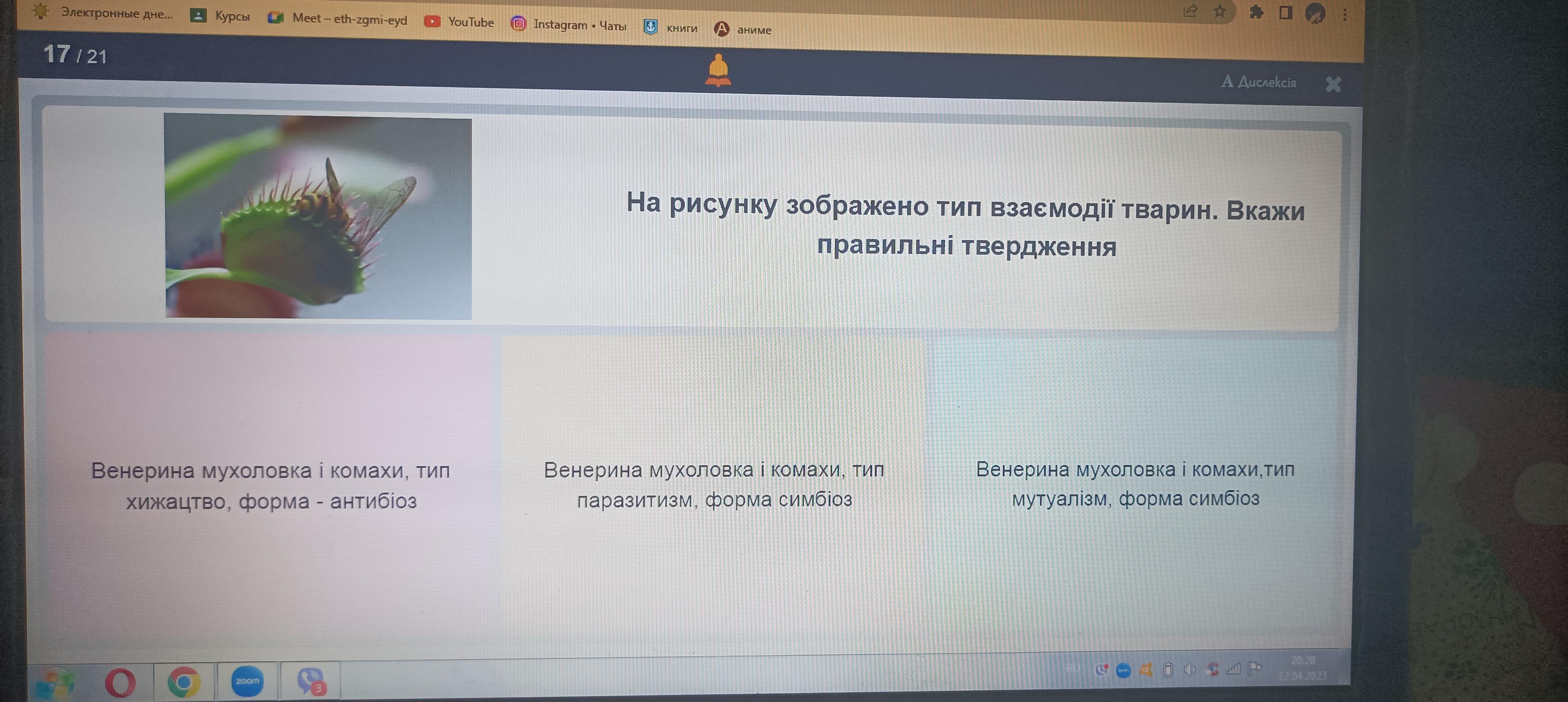Click the Chrome profile avatar
The image size is (1568, 702).
tap(1315, 13)
